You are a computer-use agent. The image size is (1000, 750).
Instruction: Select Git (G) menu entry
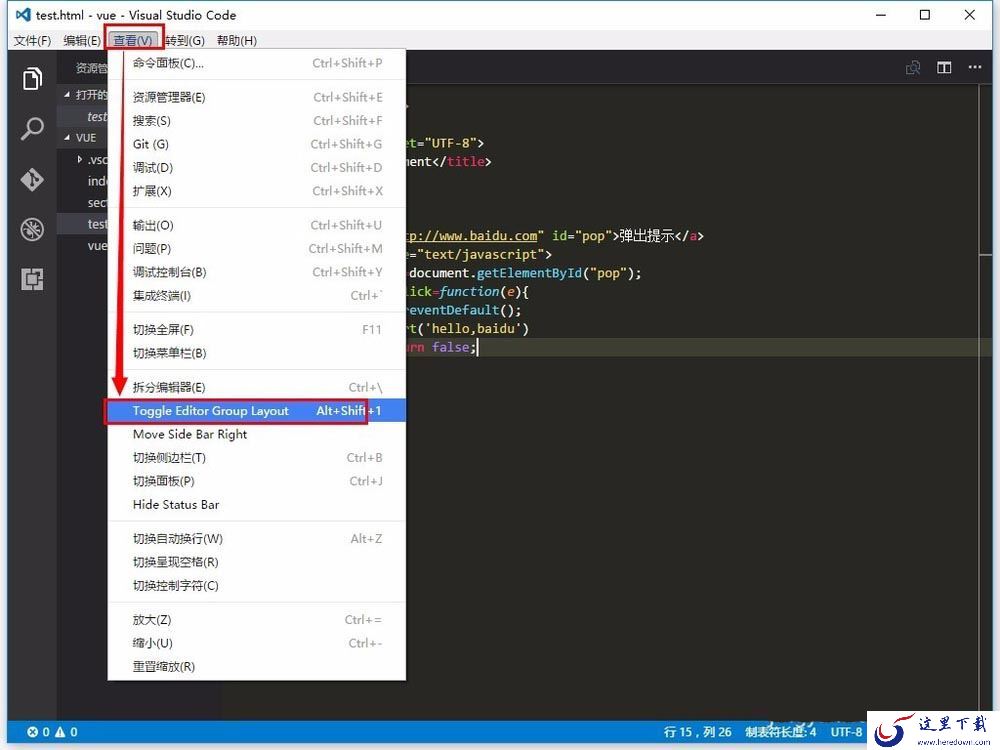click(257, 144)
